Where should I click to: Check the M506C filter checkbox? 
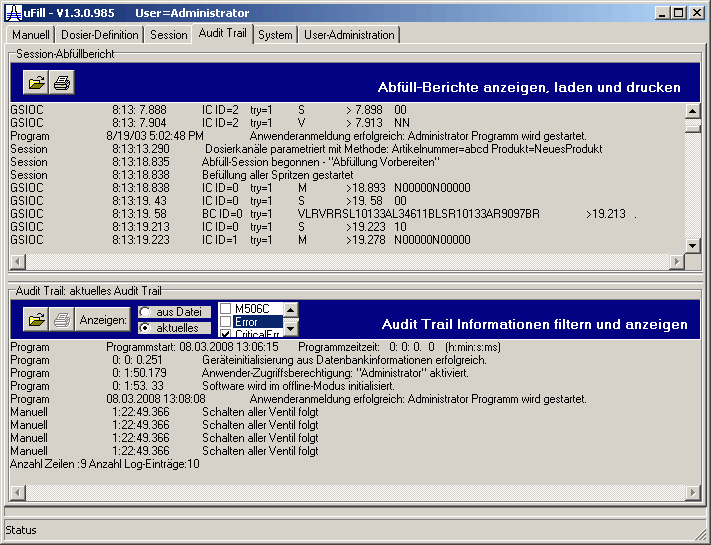pos(225,309)
